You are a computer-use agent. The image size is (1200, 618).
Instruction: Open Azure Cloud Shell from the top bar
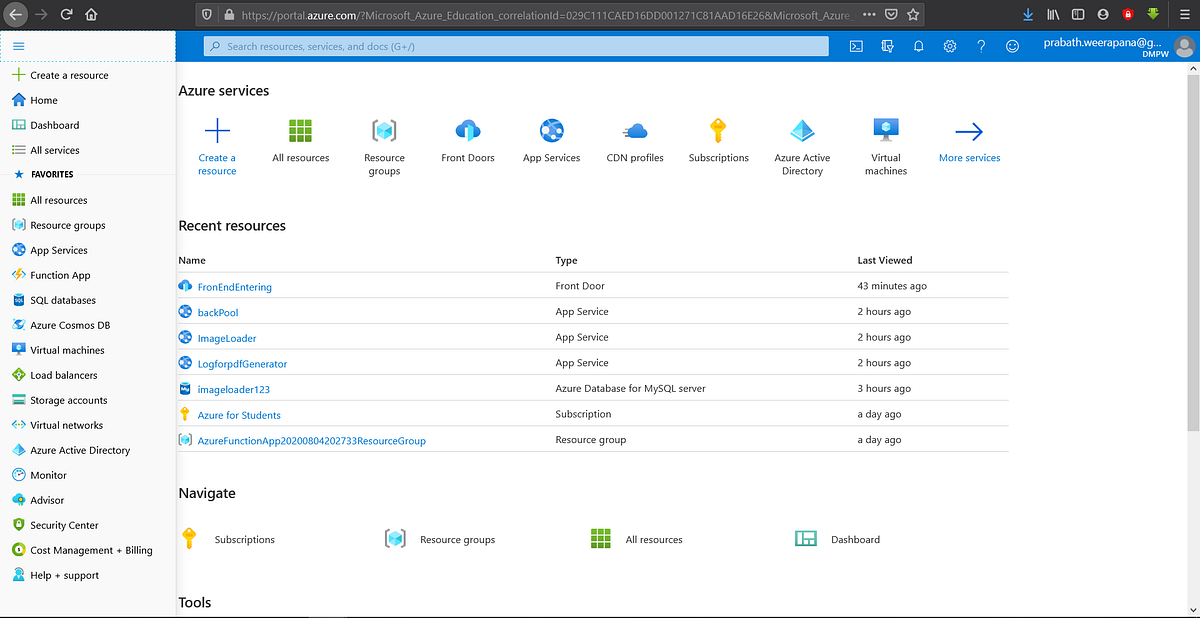(856, 45)
